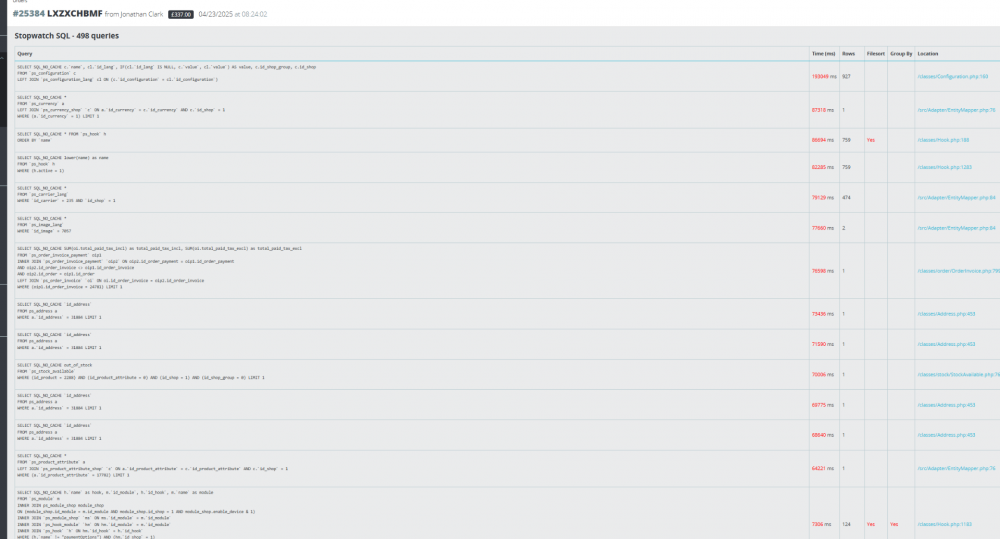Image resolution: width=1000 pixels, height=539 pixels.
Task: Open the /classes/Hook.php:1183 location link
Action: (x=944, y=524)
